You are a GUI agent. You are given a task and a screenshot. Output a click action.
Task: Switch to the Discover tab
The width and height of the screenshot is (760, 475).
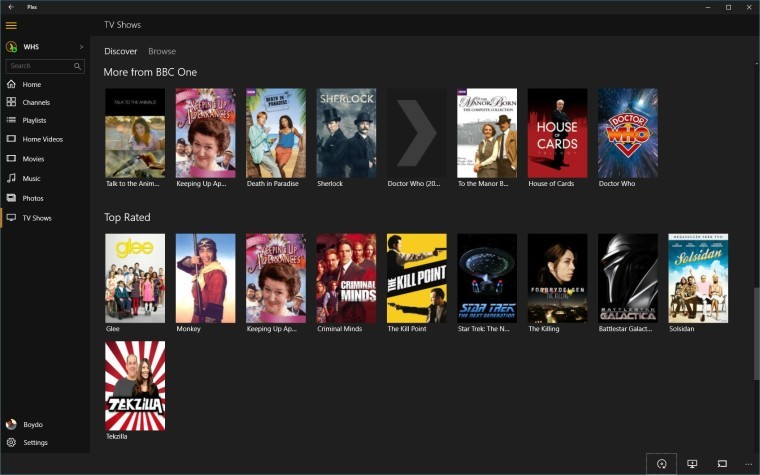(x=121, y=51)
